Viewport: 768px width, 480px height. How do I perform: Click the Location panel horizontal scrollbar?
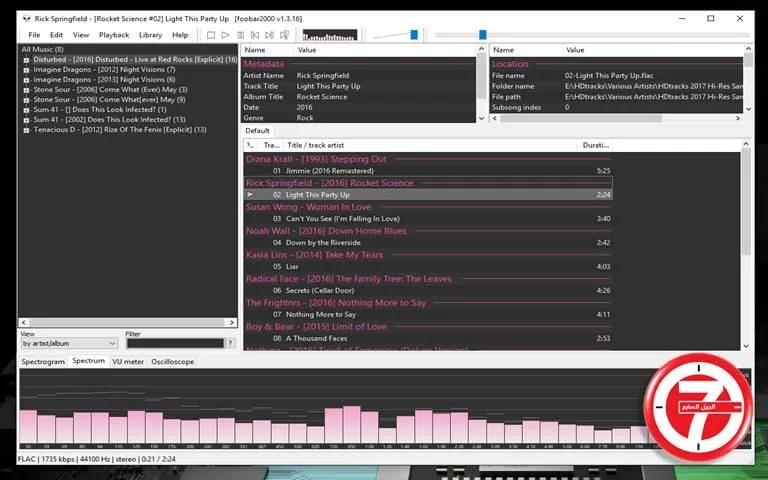pos(580,118)
